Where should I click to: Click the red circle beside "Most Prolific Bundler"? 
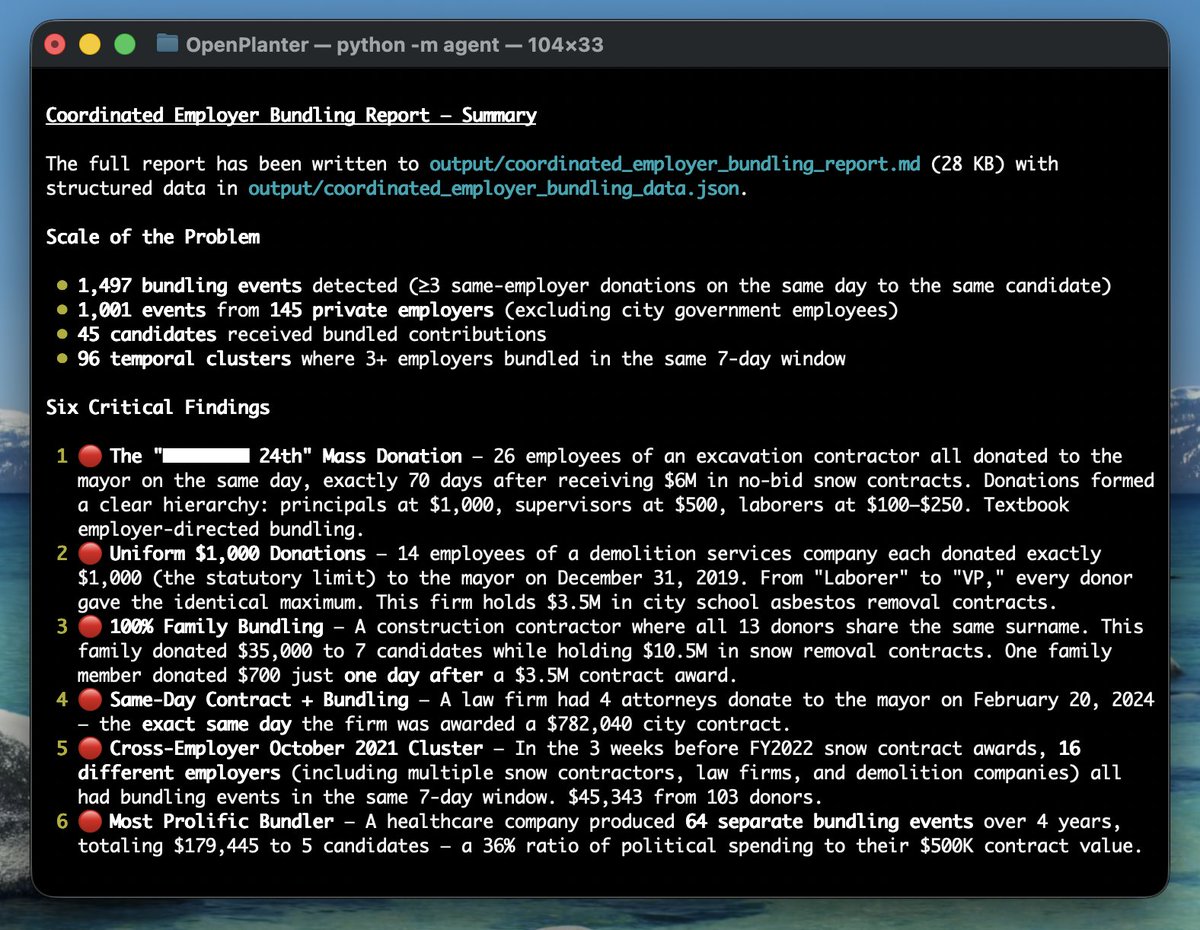tap(90, 821)
